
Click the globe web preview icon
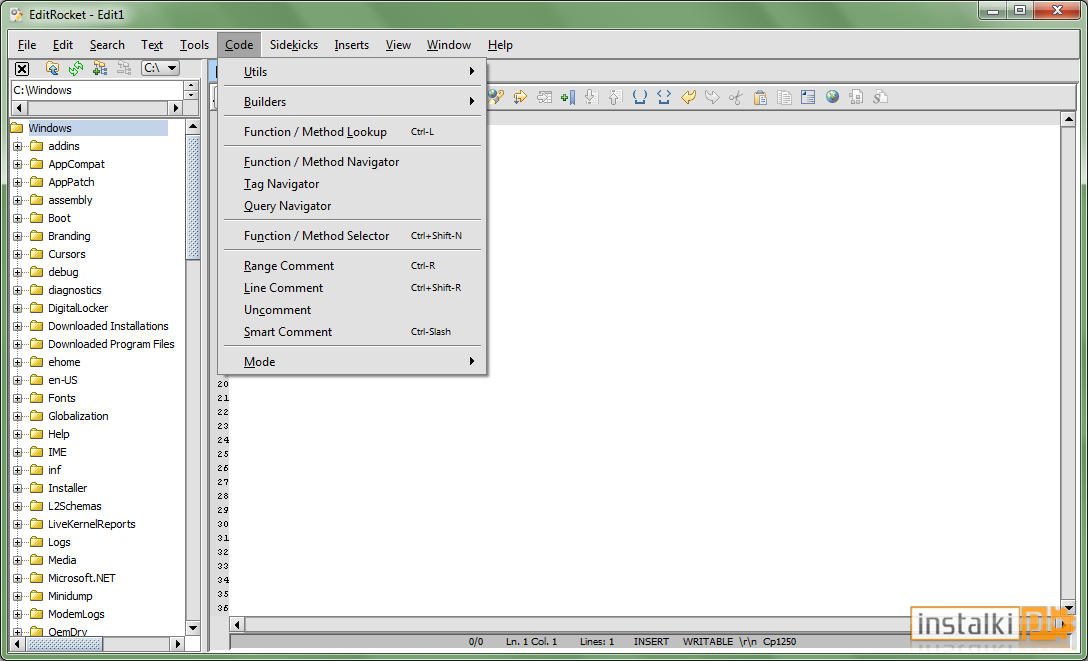833,97
